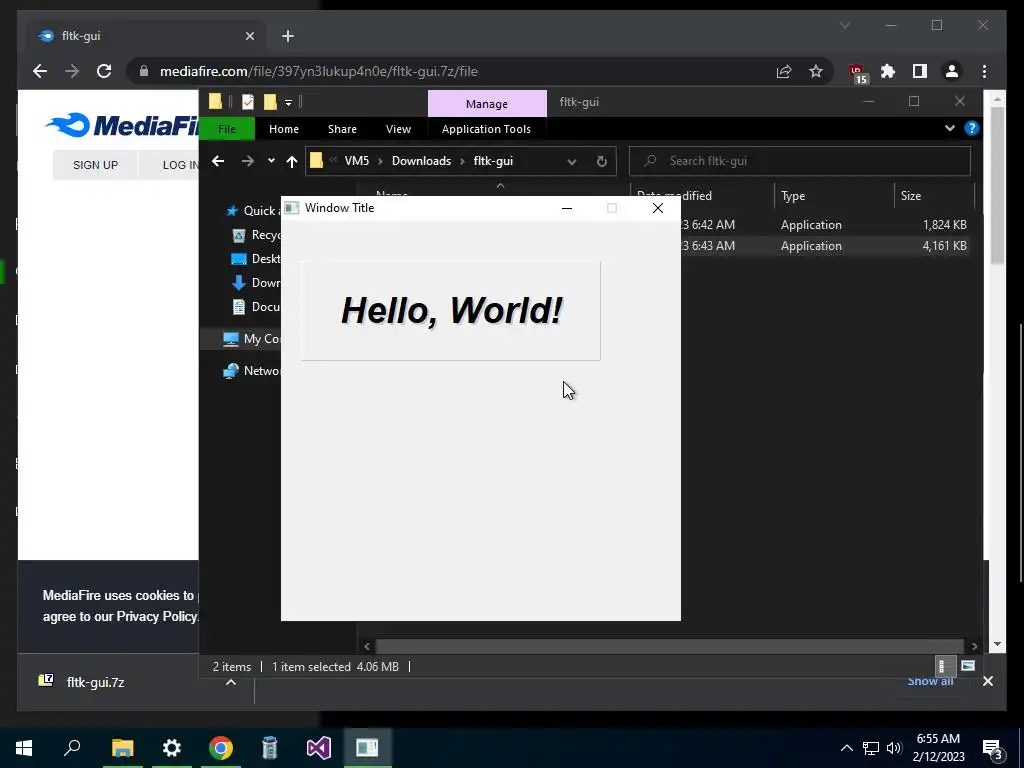Select the 1,824 KB application row
The height and width of the screenshot is (768, 1024).
tap(826, 225)
